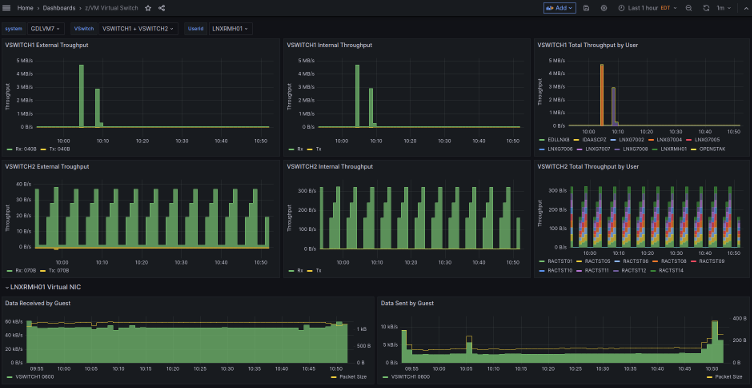Viewport: 752px width, 388px height.
Task: Open the system GDLVM7 dropdown
Action: coord(46,29)
